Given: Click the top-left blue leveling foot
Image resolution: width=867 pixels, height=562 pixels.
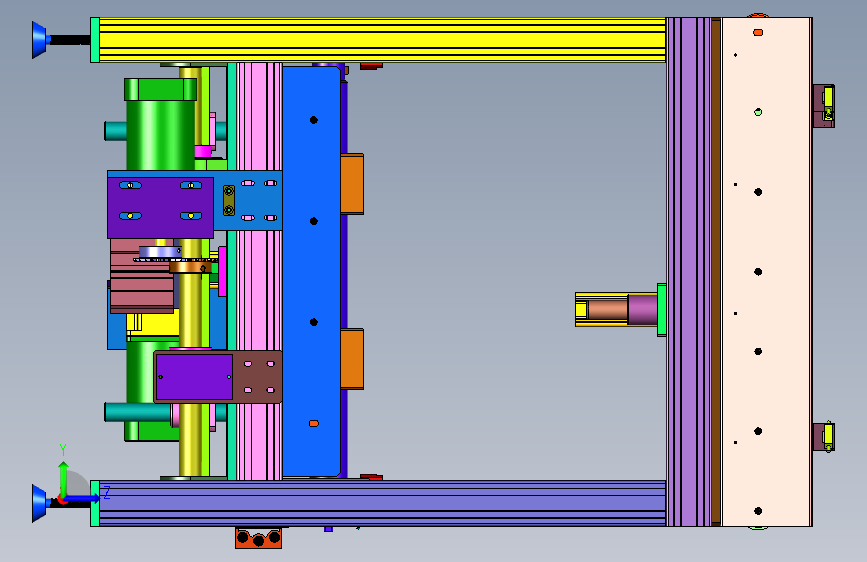Looking at the screenshot, I should [40, 40].
